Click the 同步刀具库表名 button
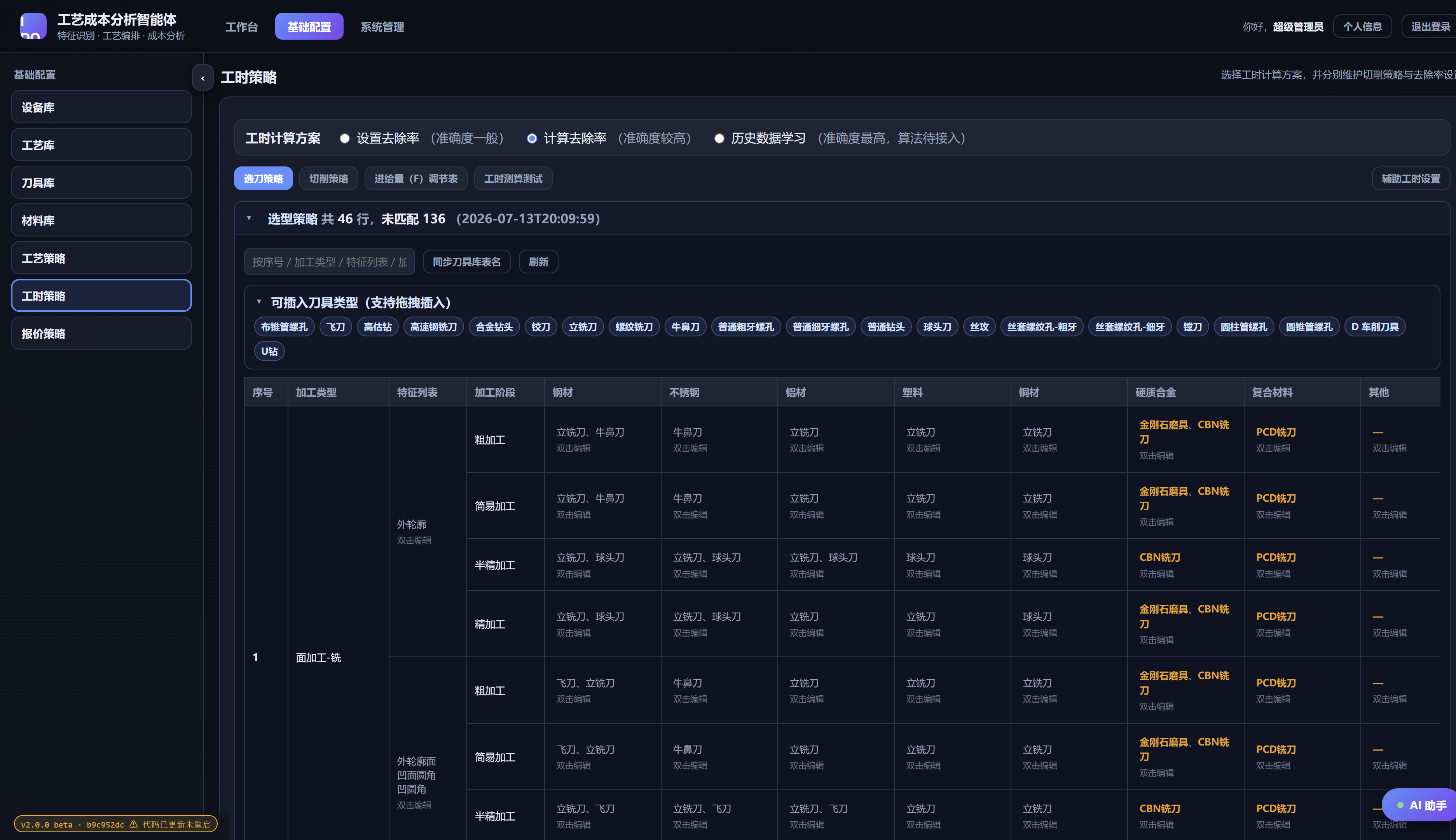 click(466, 262)
